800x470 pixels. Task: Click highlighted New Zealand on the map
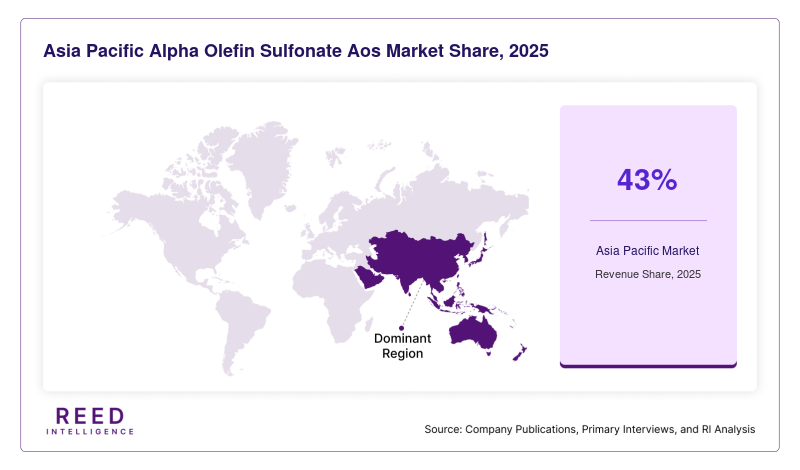[520, 353]
